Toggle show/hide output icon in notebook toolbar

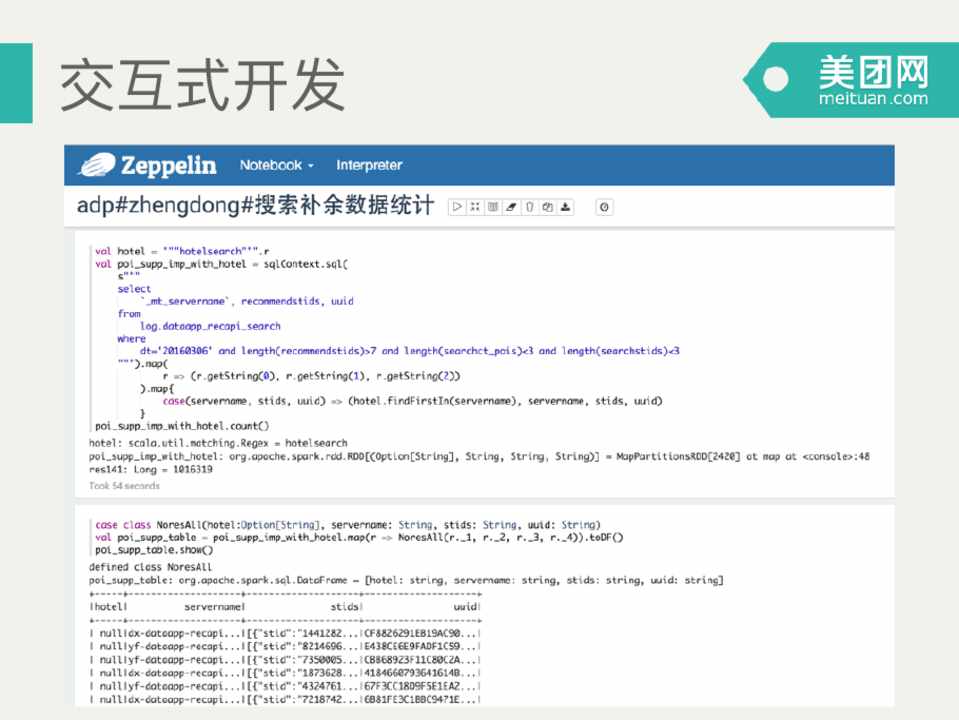tap(492, 207)
